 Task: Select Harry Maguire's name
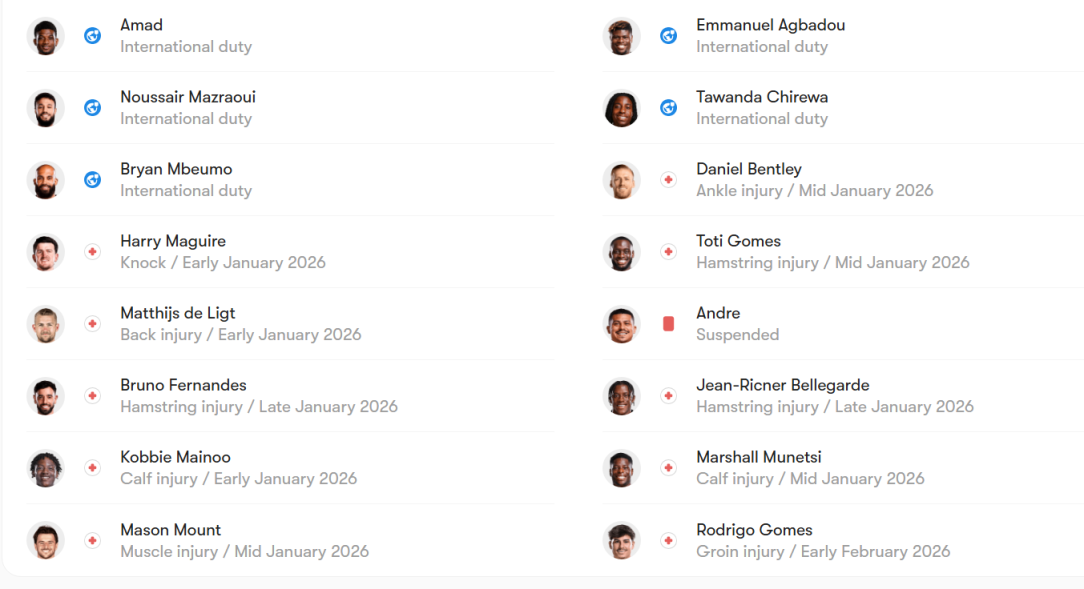(173, 241)
